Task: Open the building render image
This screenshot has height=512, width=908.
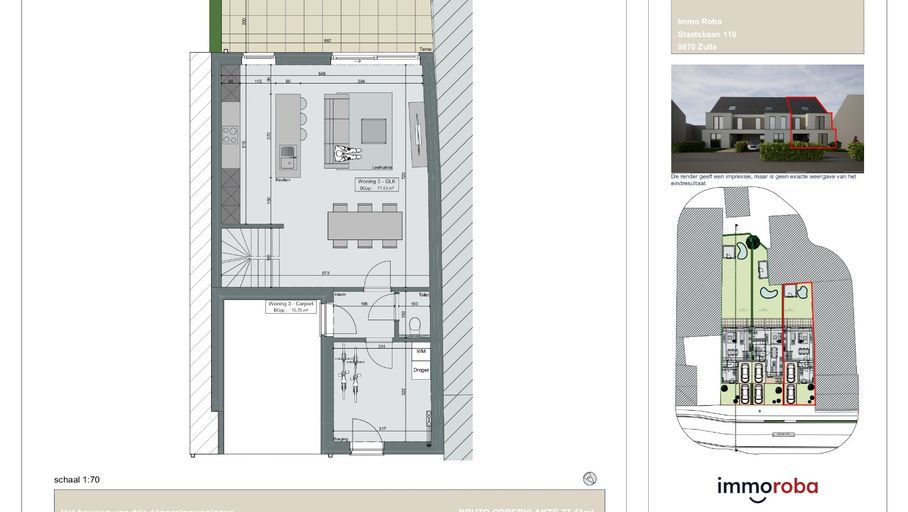Action: tap(767, 118)
